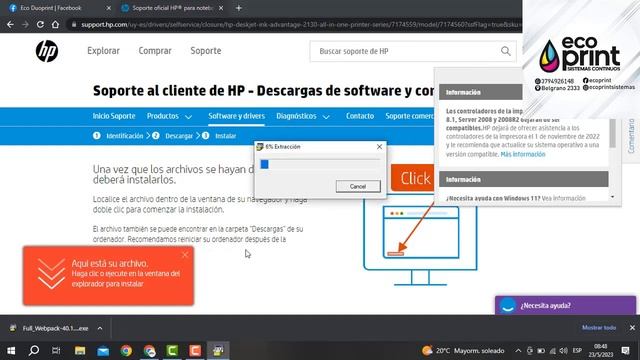Expand the download item options arrow
Viewport: 640px width, 360px height.
pos(100,328)
